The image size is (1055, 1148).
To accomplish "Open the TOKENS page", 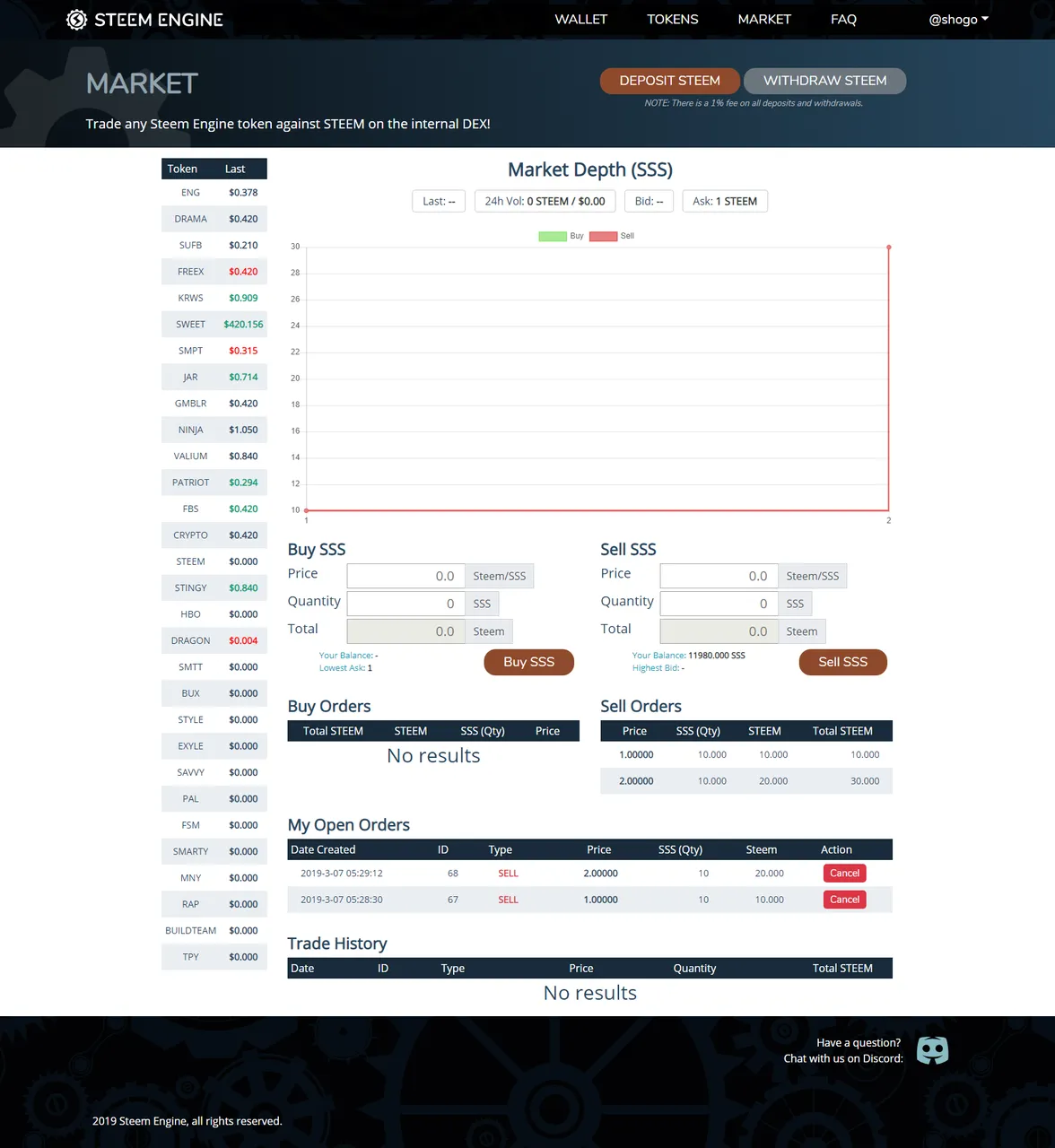I will coord(672,20).
